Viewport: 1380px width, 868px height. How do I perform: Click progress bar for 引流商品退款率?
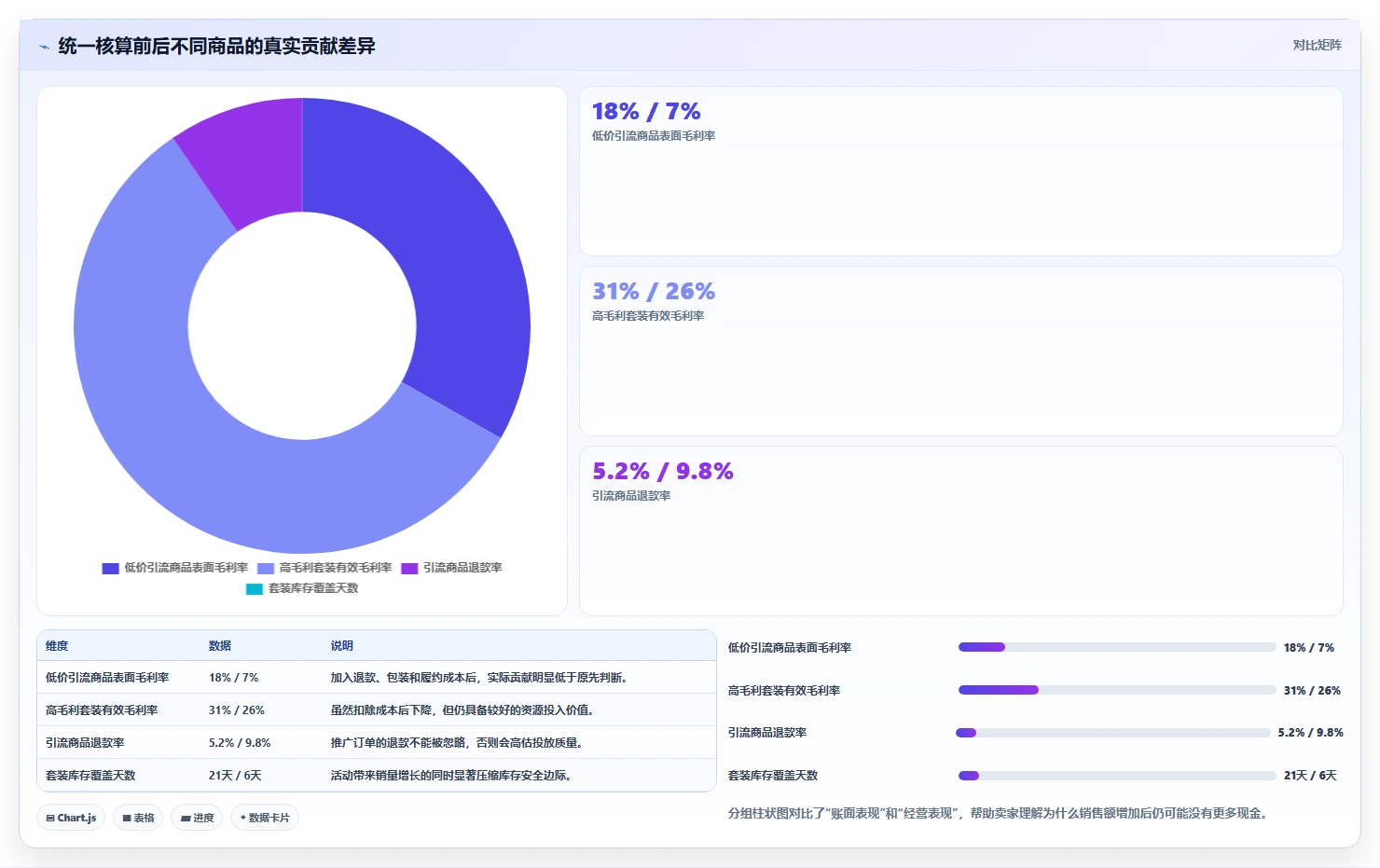[1113, 733]
